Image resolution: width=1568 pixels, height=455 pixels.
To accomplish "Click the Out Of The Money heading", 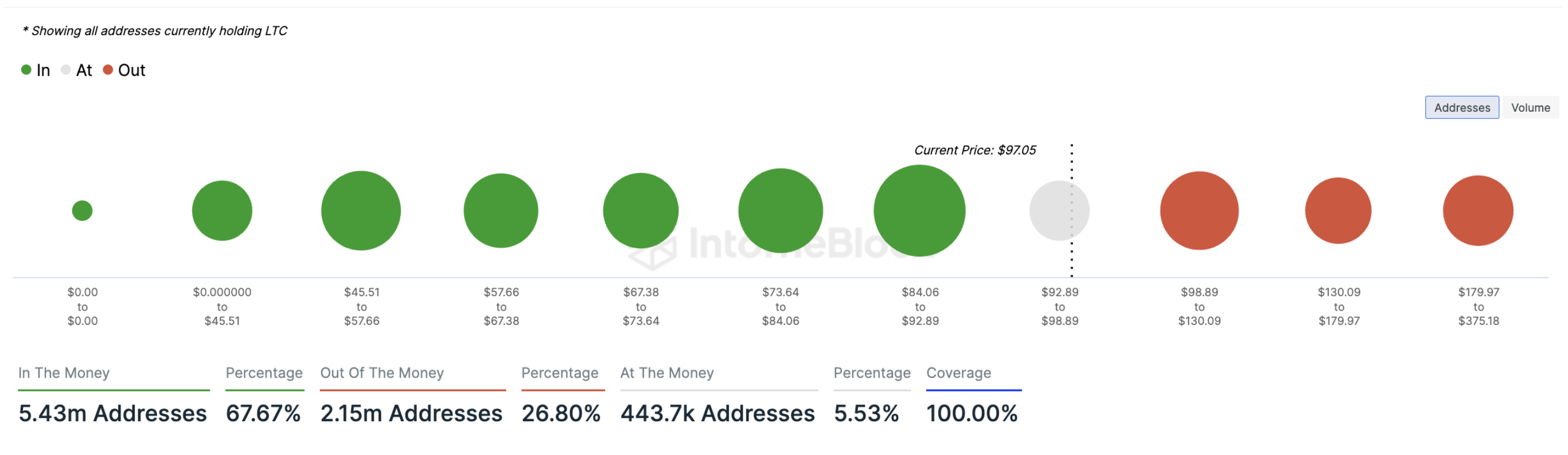I will 381,373.
